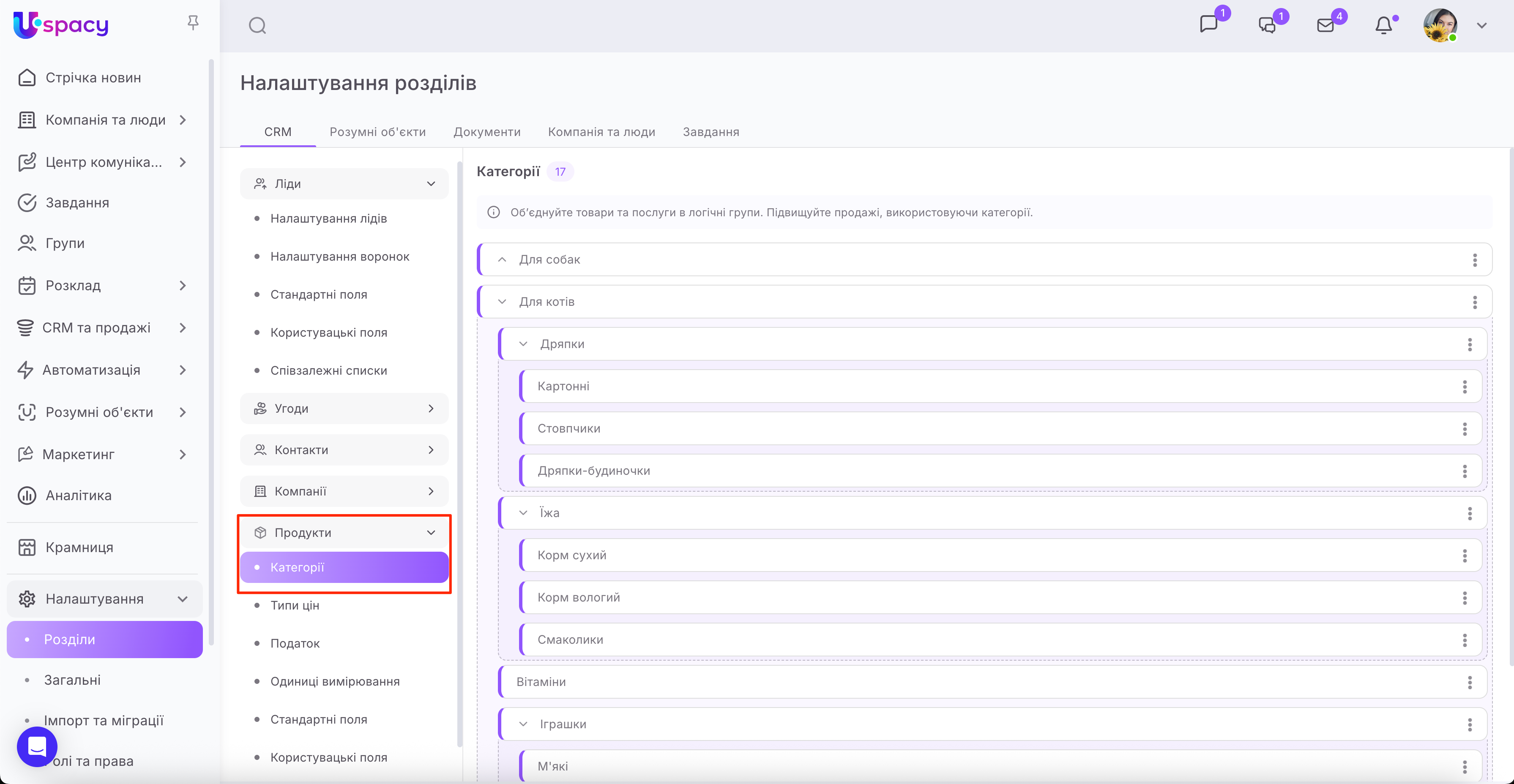Open user profile dropdown arrow
This screenshot has height=784, width=1514.
coord(1482,26)
